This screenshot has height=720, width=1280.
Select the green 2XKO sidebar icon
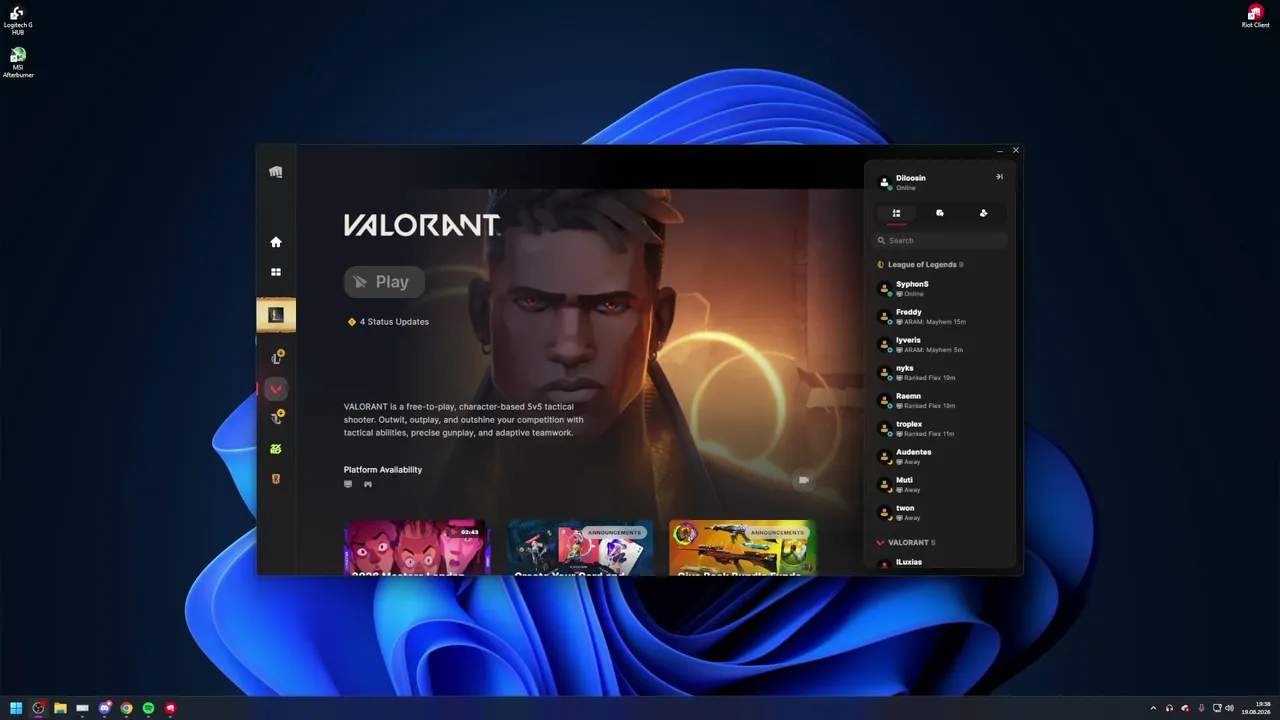tap(276, 449)
